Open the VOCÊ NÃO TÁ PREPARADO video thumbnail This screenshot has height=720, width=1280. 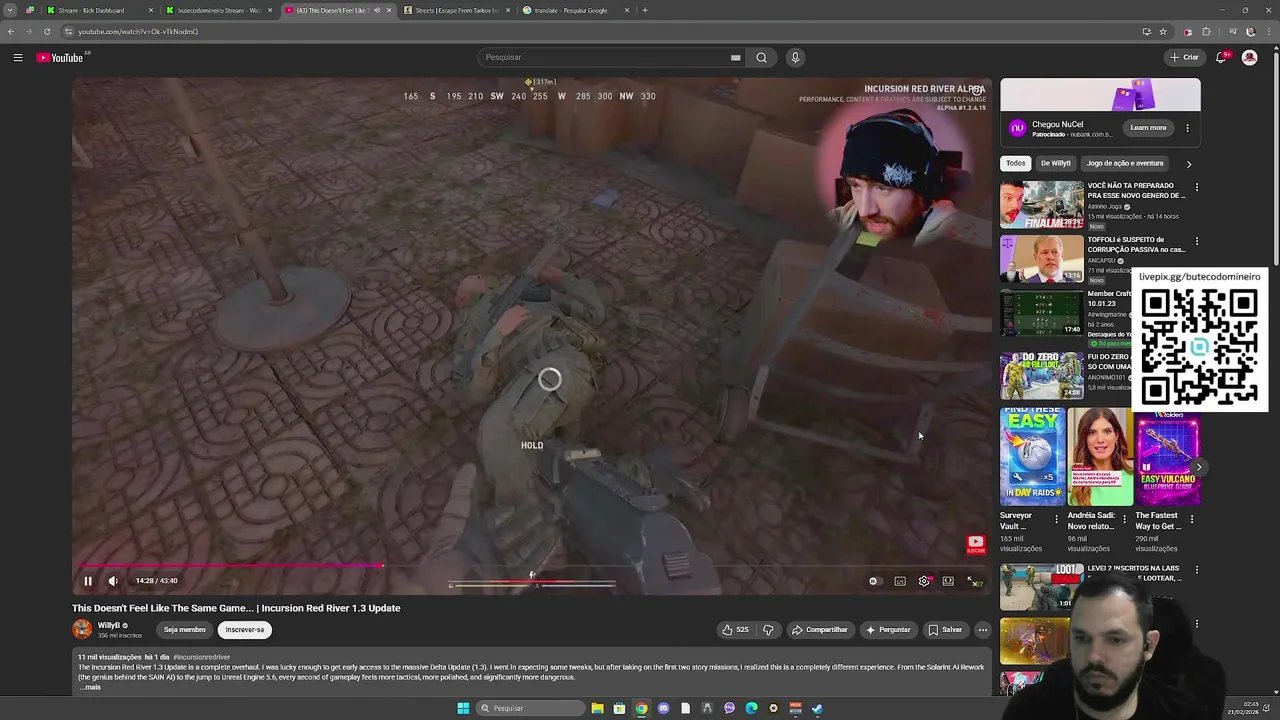click(x=1042, y=204)
